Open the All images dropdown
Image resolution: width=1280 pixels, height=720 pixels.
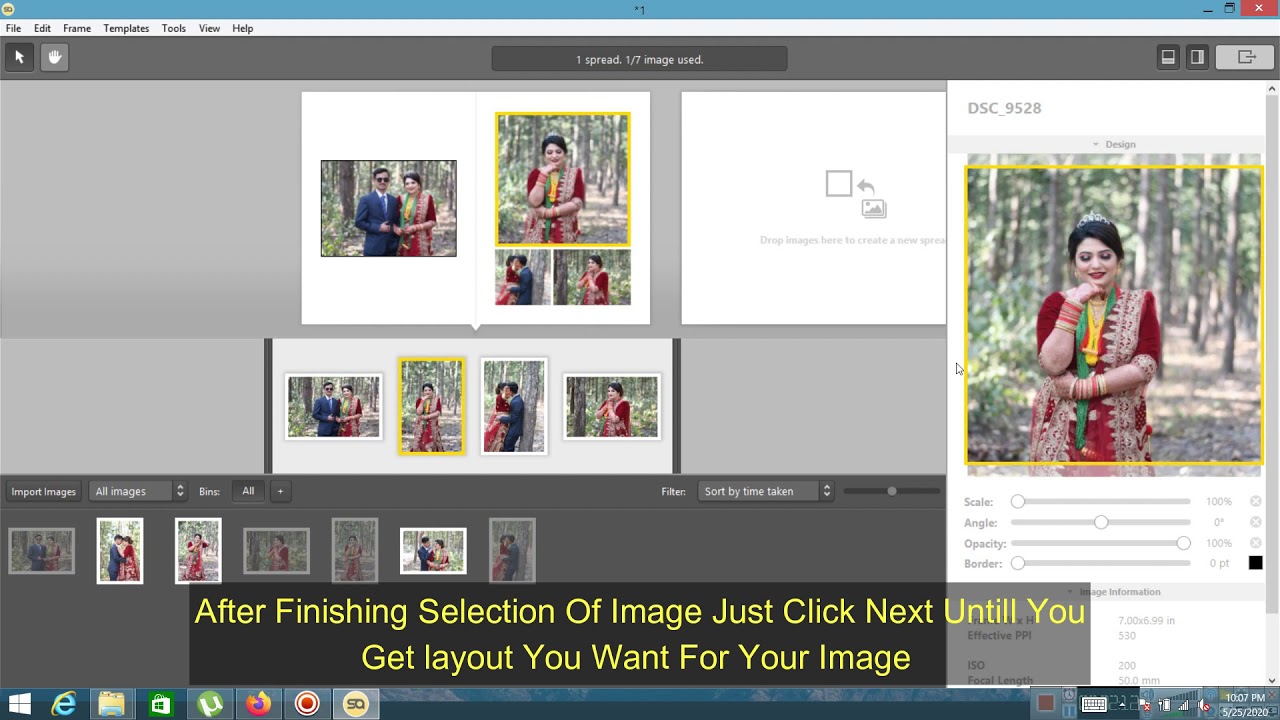[x=138, y=491]
